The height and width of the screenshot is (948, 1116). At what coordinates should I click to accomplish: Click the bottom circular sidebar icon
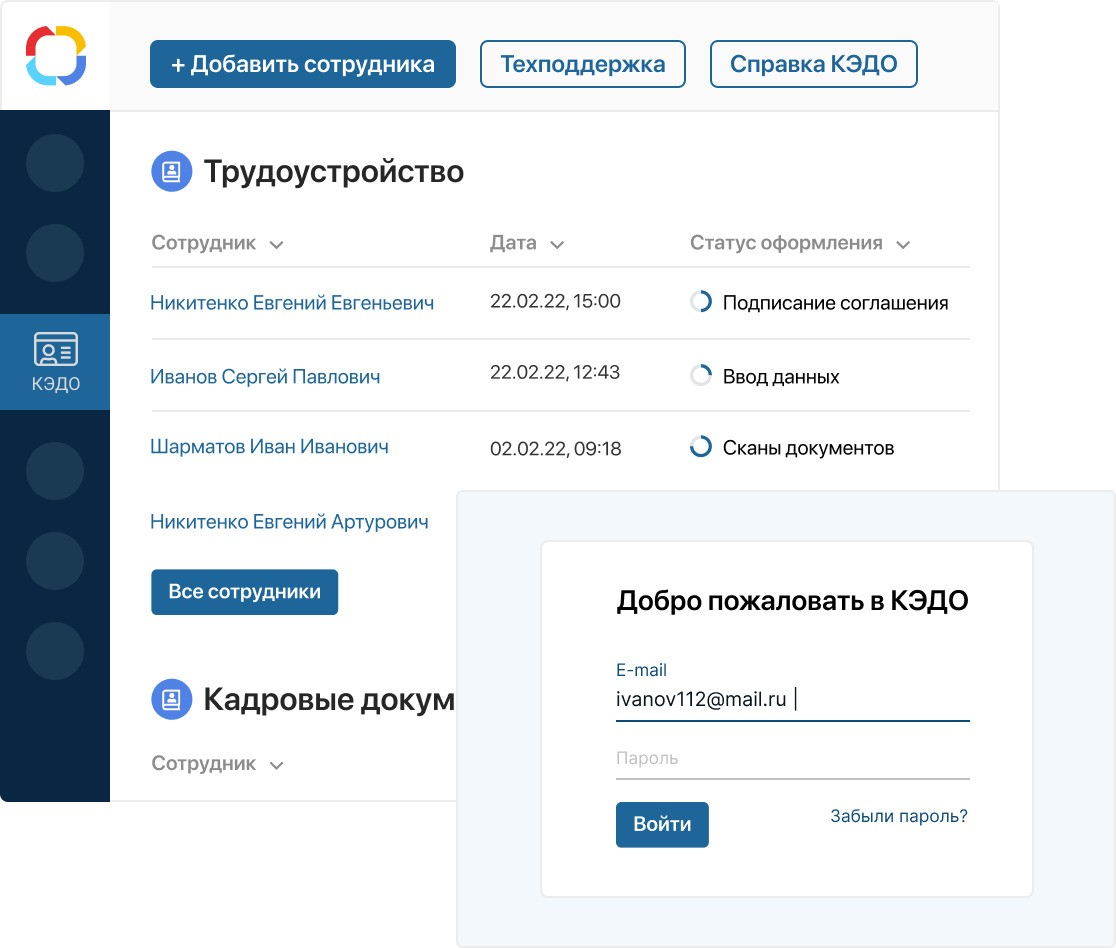[55, 651]
